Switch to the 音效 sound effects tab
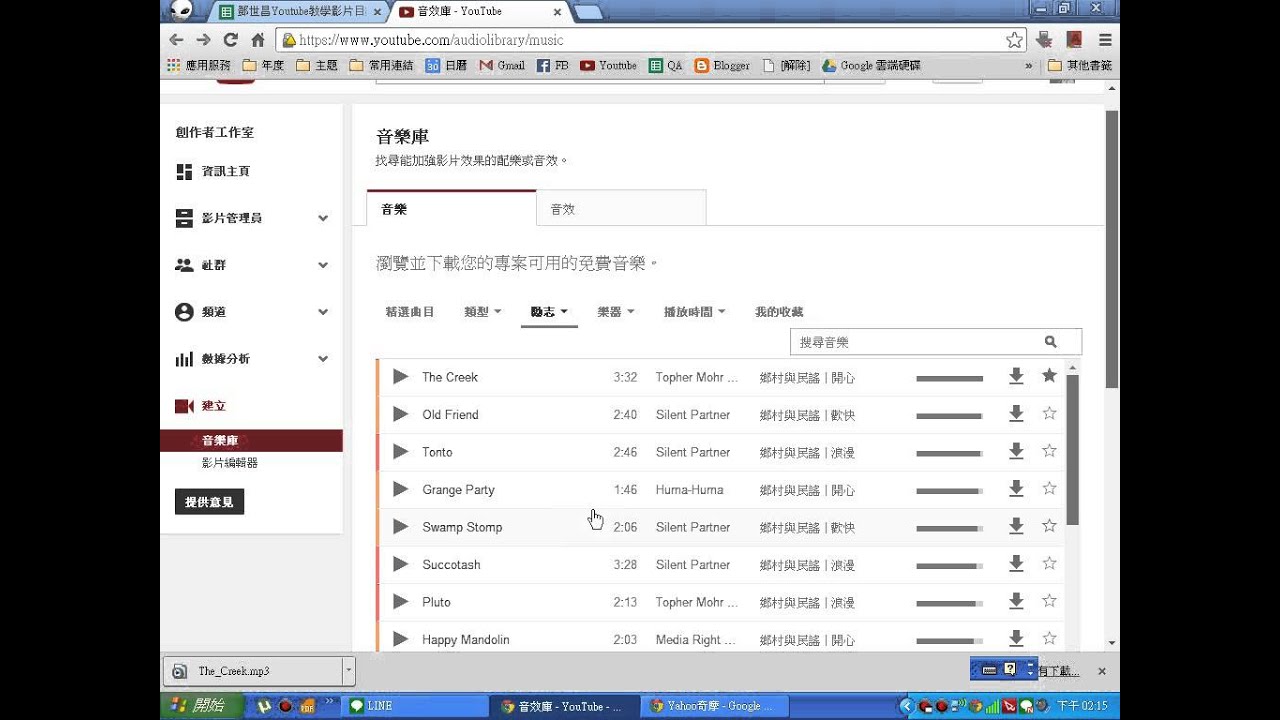The height and width of the screenshot is (720, 1280). click(x=621, y=208)
